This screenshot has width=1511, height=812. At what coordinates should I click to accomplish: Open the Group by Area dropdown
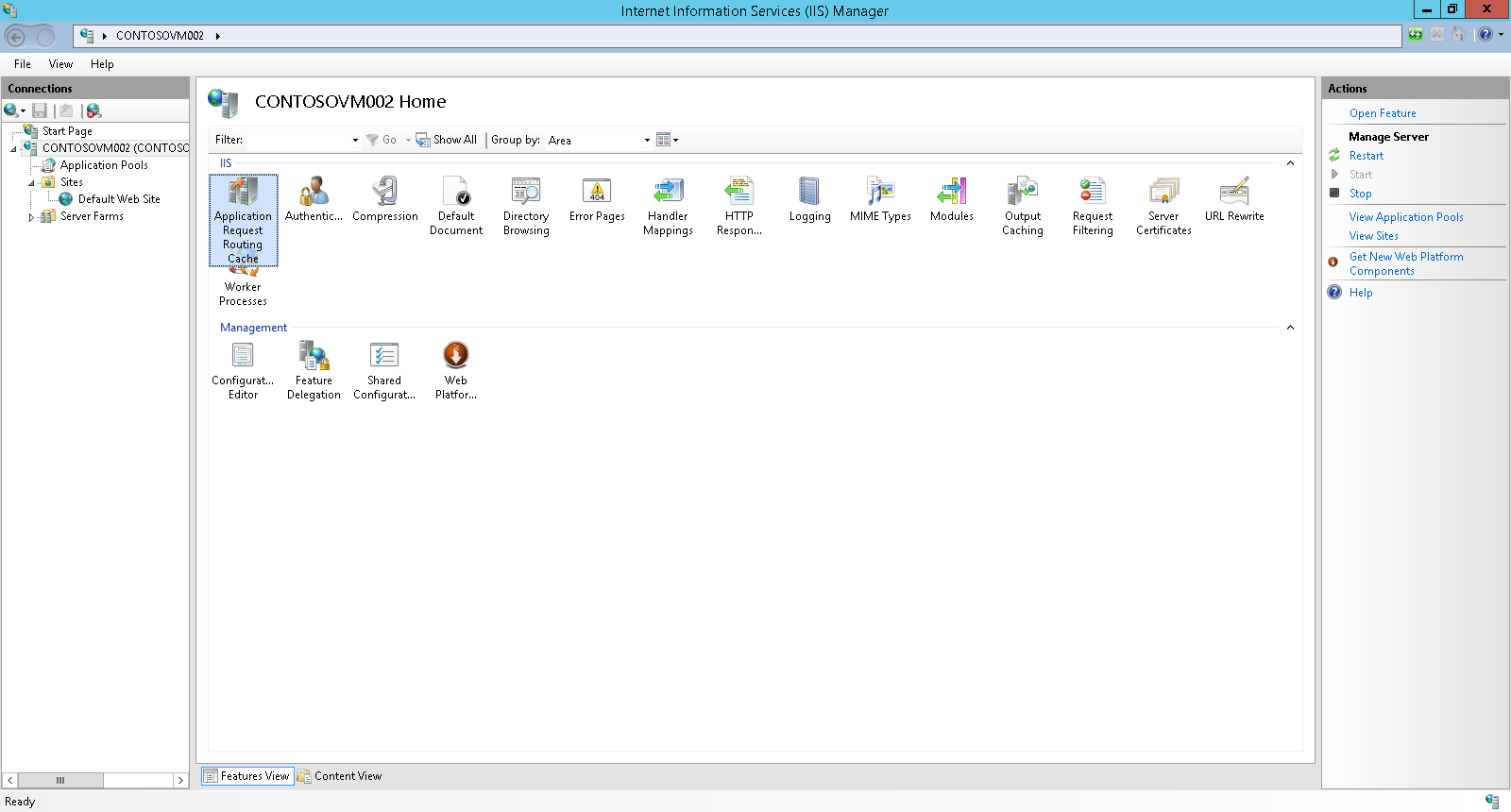pyautogui.click(x=647, y=140)
